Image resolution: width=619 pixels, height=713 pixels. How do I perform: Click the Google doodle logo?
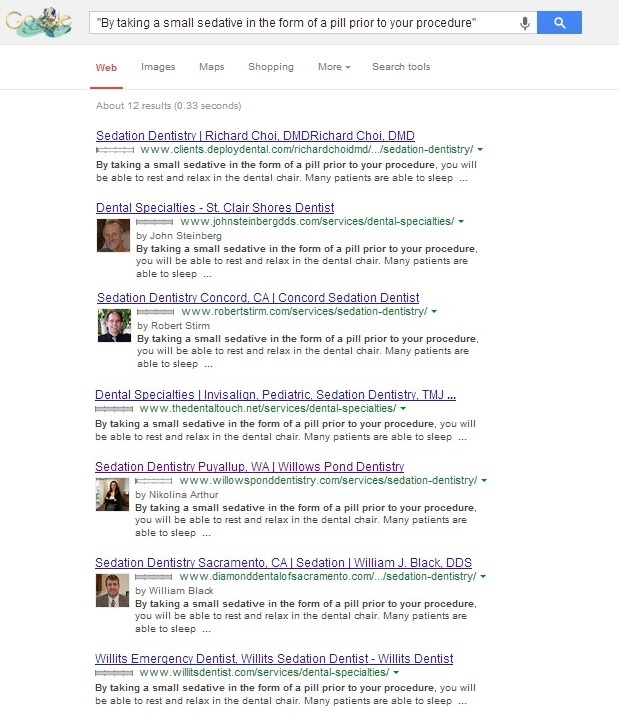coord(39,22)
